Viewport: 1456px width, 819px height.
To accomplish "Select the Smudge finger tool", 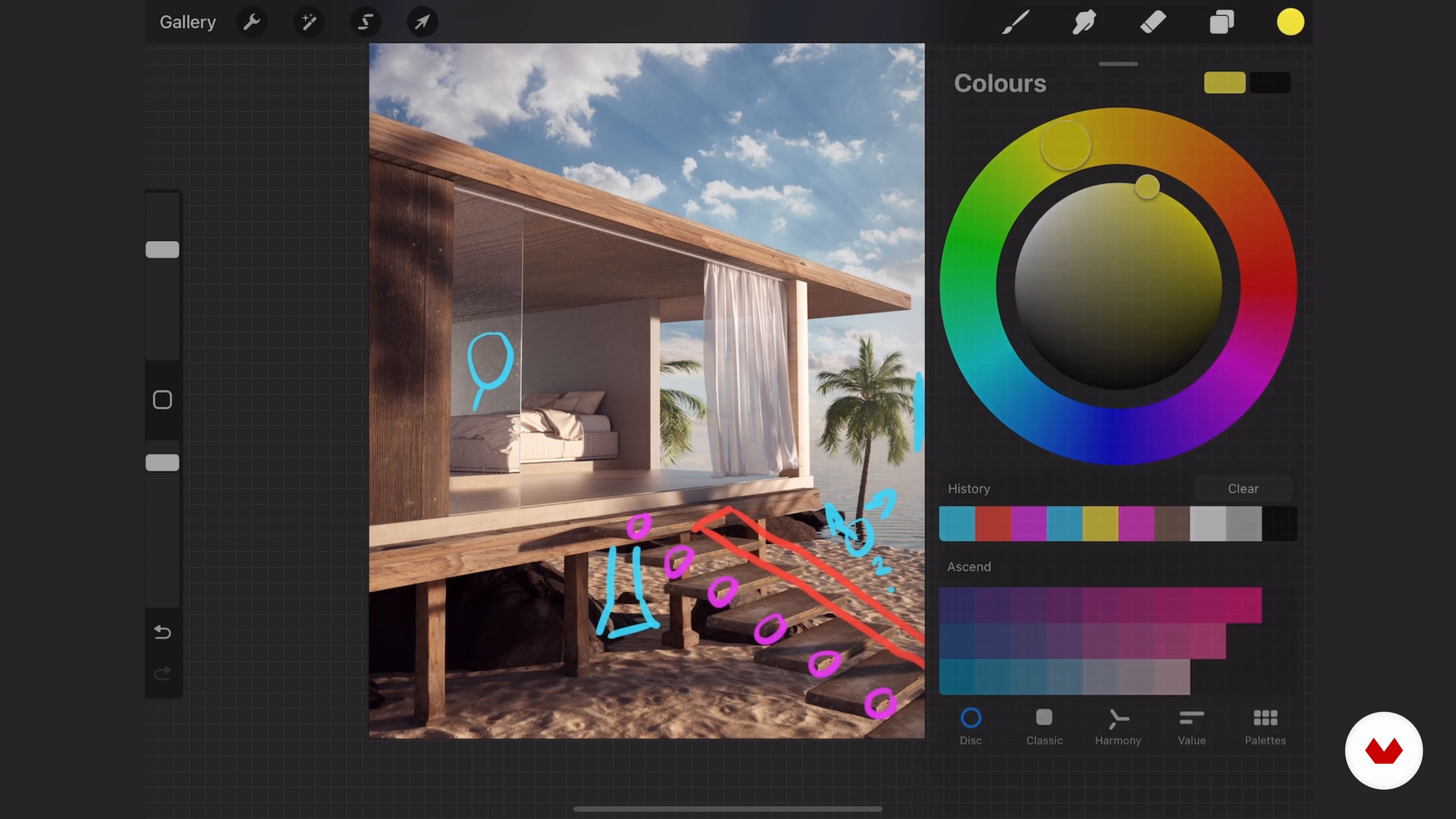I will pos(1084,22).
